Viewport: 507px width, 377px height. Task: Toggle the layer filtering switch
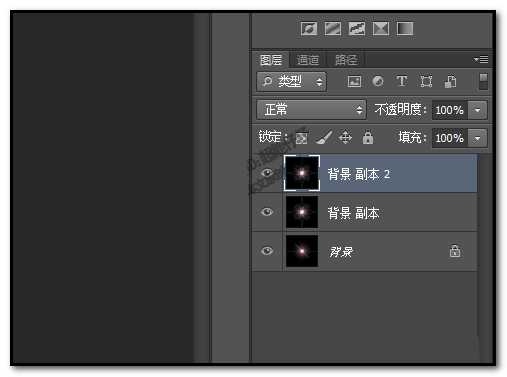pyautogui.click(x=483, y=82)
